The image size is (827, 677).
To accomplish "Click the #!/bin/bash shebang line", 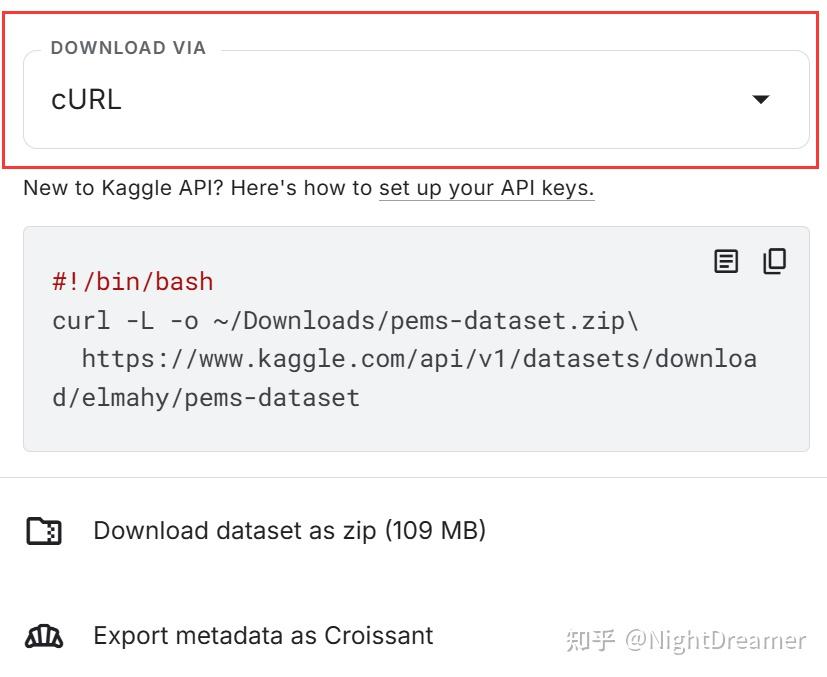I will 133,282.
